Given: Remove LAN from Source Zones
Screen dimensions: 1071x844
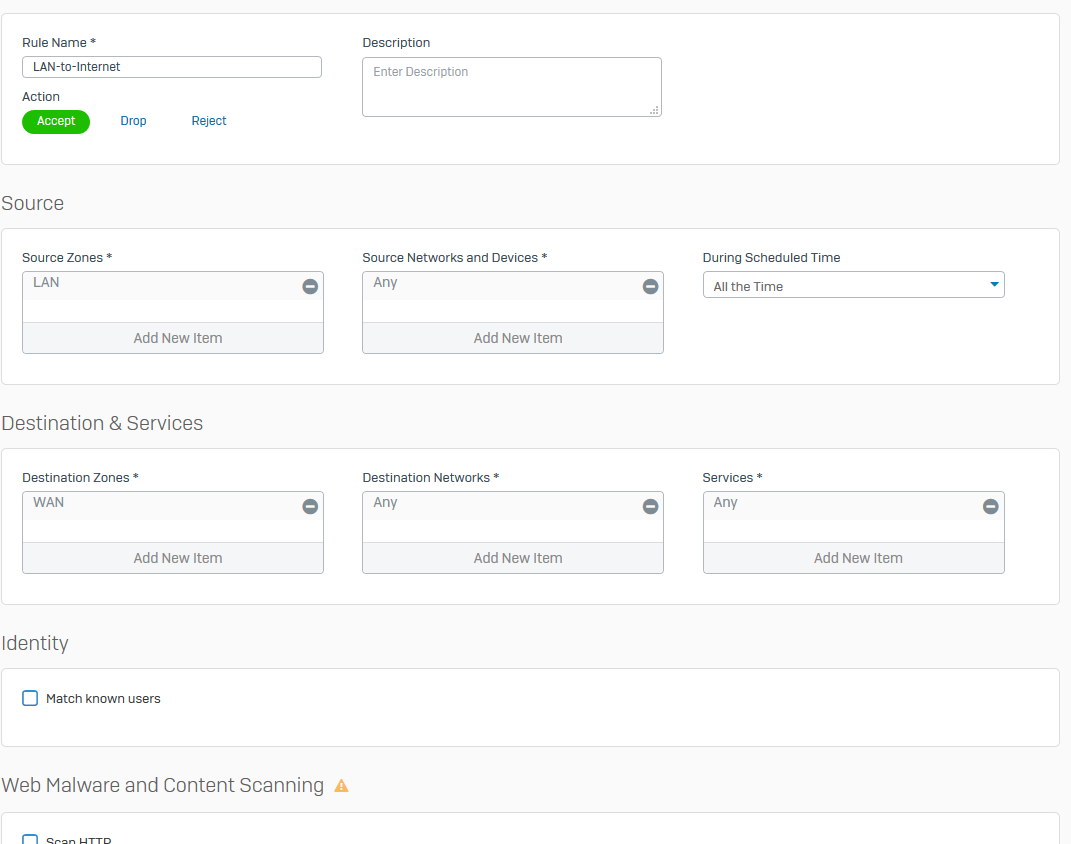Looking at the screenshot, I should [x=310, y=287].
